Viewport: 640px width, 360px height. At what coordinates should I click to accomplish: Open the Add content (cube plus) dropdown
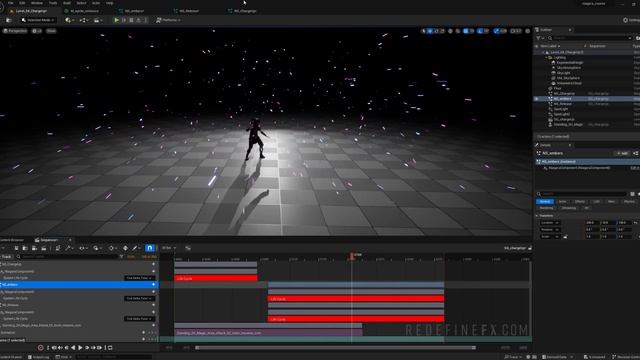pyautogui.click(x=69, y=20)
